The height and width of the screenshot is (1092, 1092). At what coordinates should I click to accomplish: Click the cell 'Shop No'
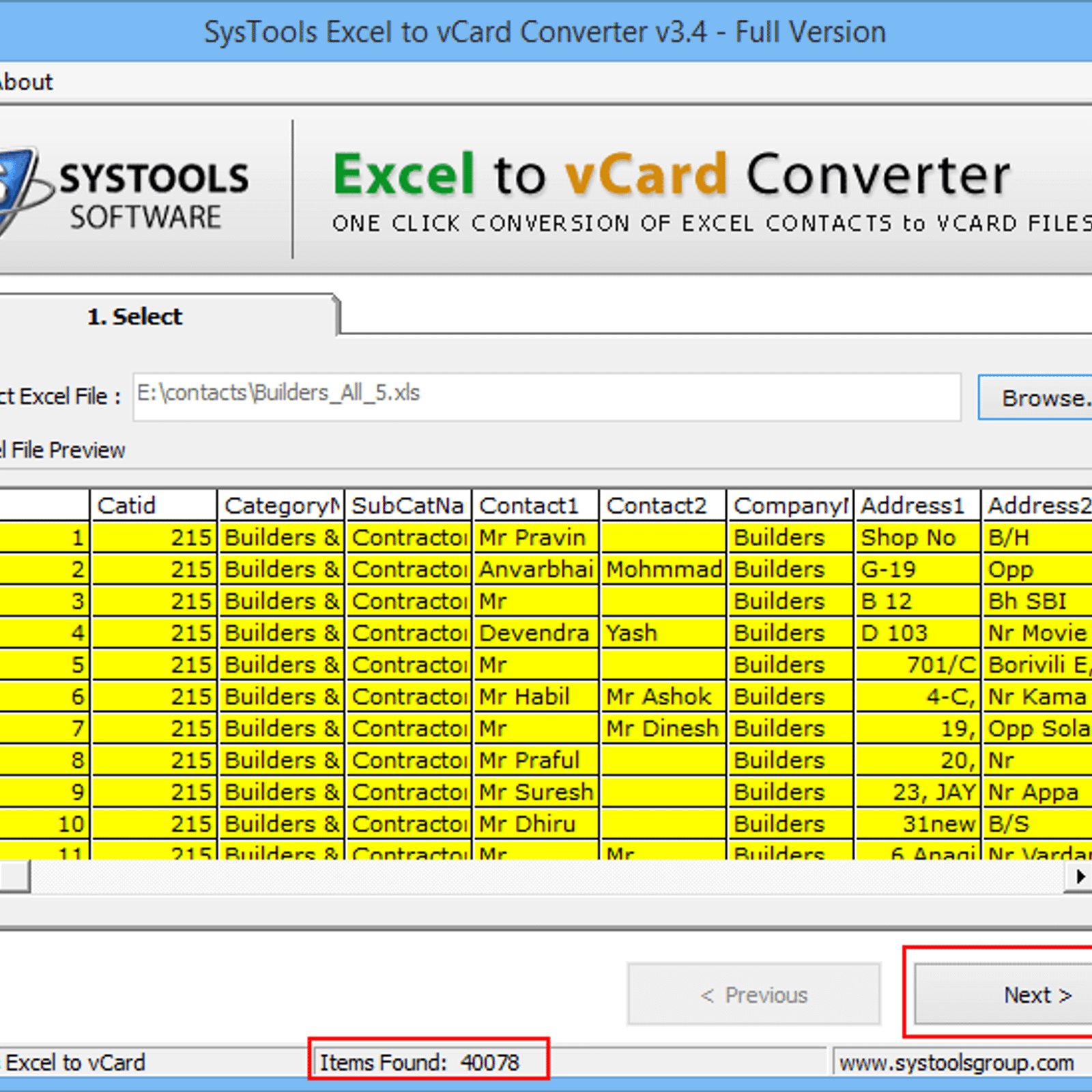[918, 538]
